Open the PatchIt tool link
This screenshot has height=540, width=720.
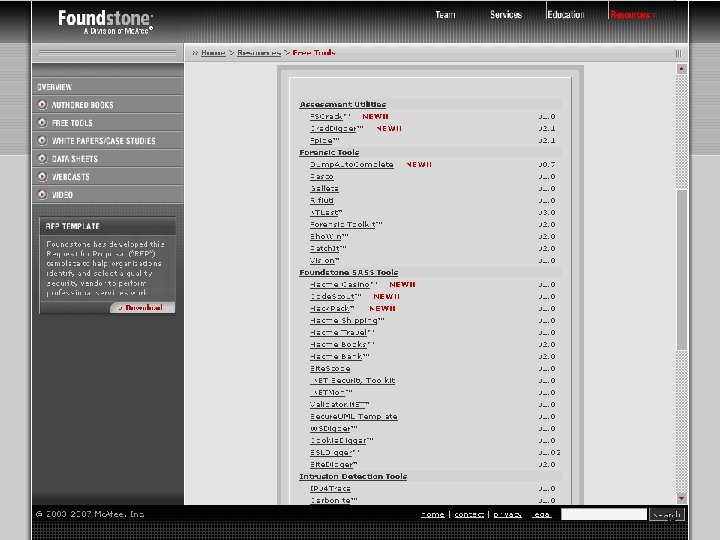click(x=325, y=248)
